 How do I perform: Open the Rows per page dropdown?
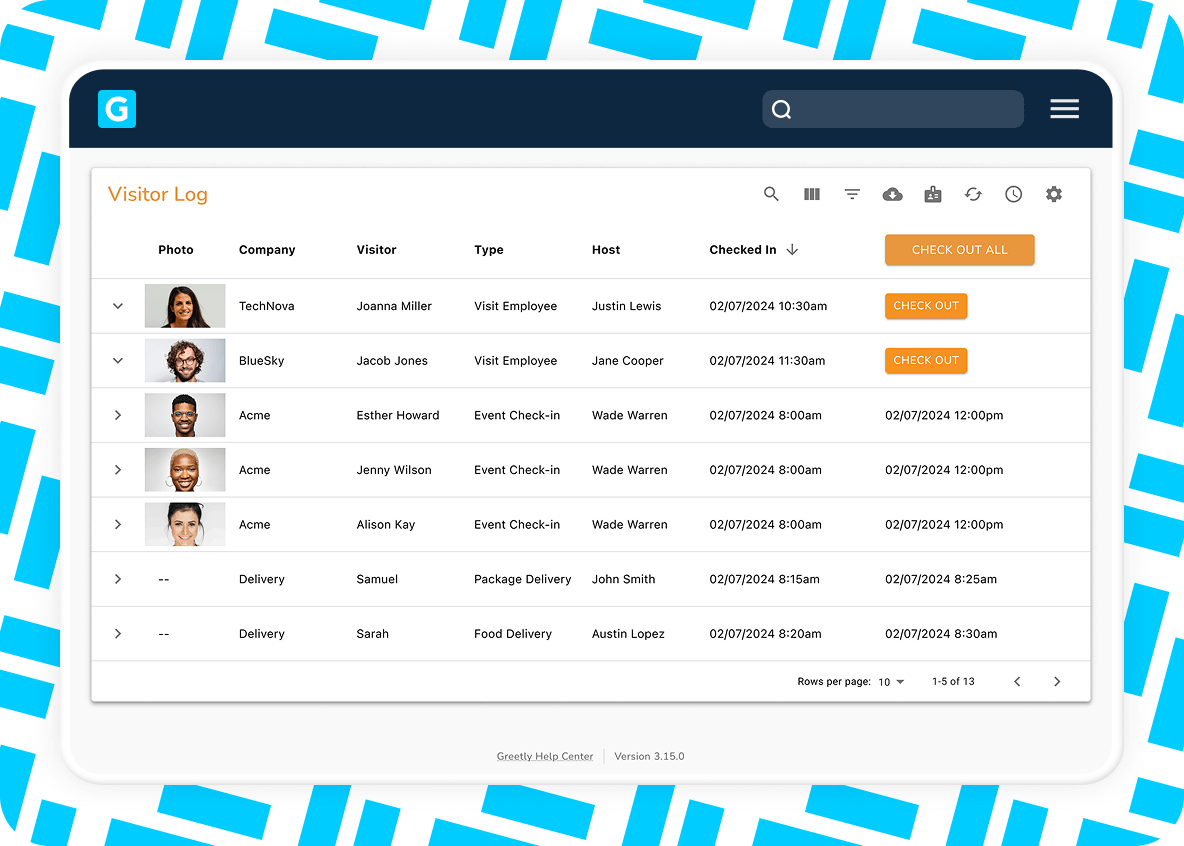click(x=889, y=681)
